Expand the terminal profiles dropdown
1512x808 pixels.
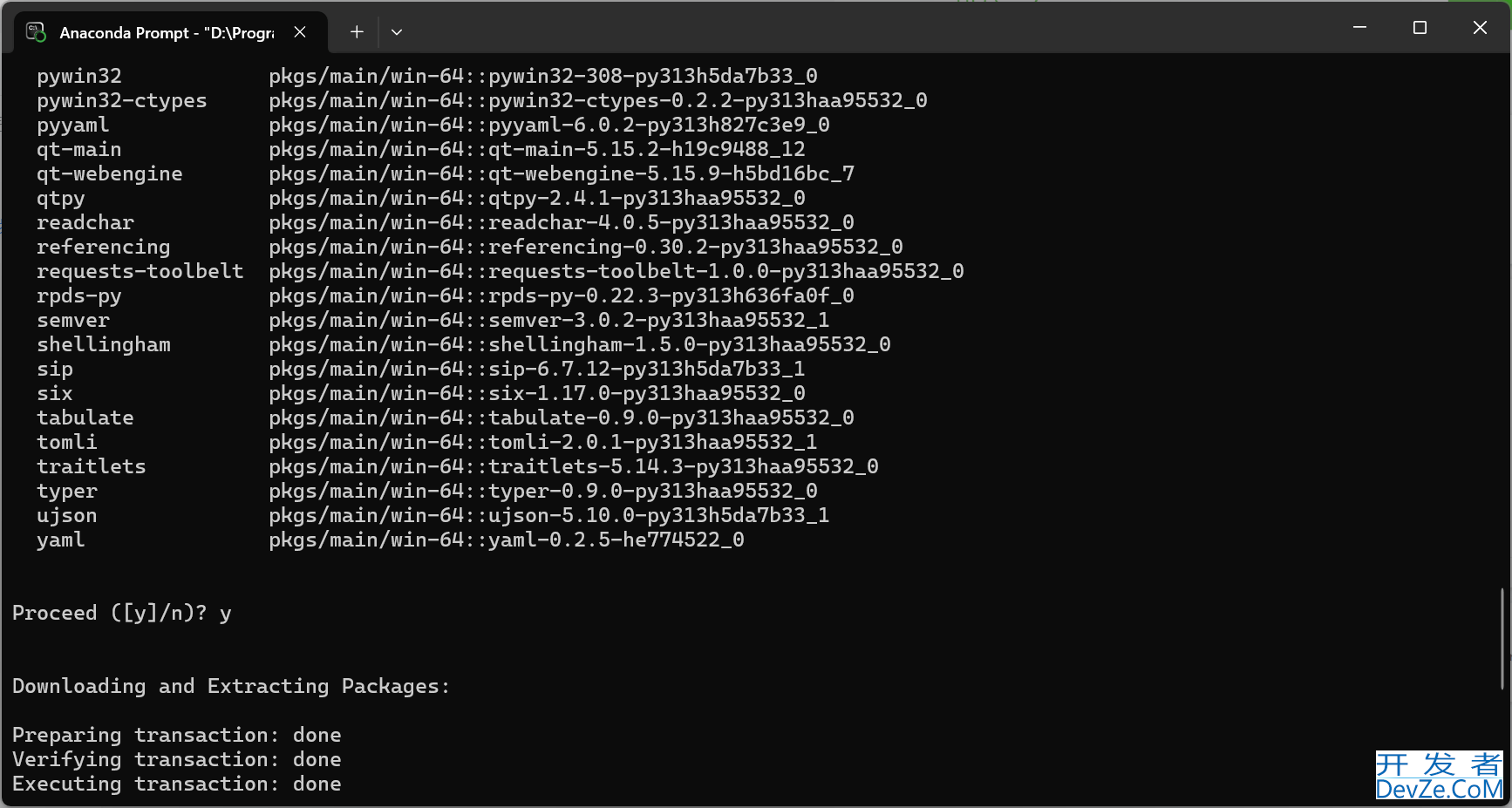(397, 32)
